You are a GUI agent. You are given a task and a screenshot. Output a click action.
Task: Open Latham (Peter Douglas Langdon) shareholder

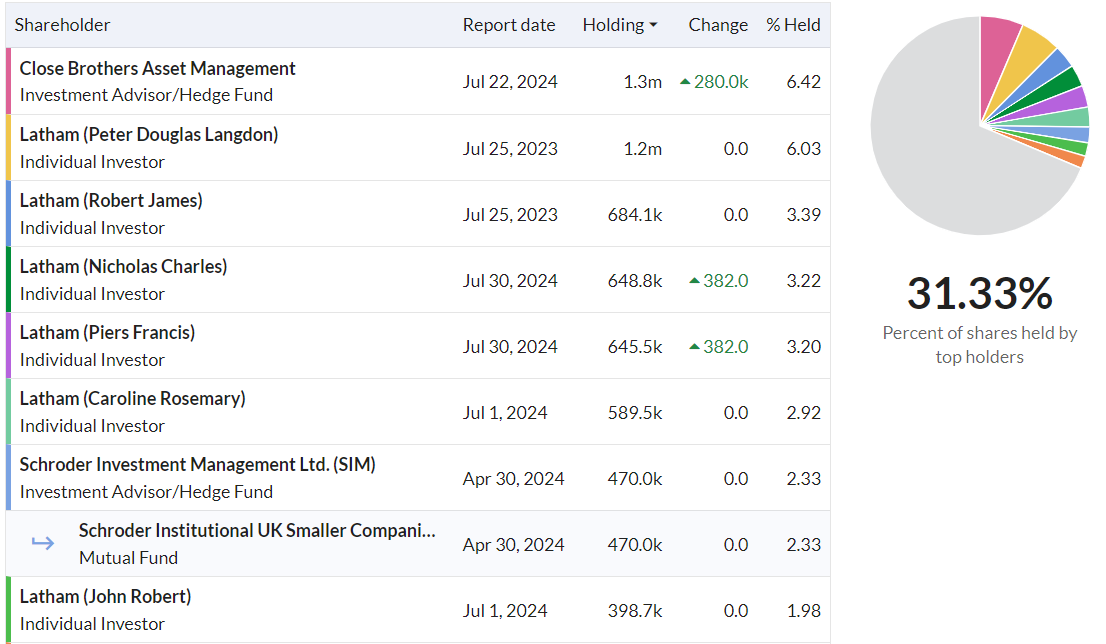pyautogui.click(x=149, y=135)
